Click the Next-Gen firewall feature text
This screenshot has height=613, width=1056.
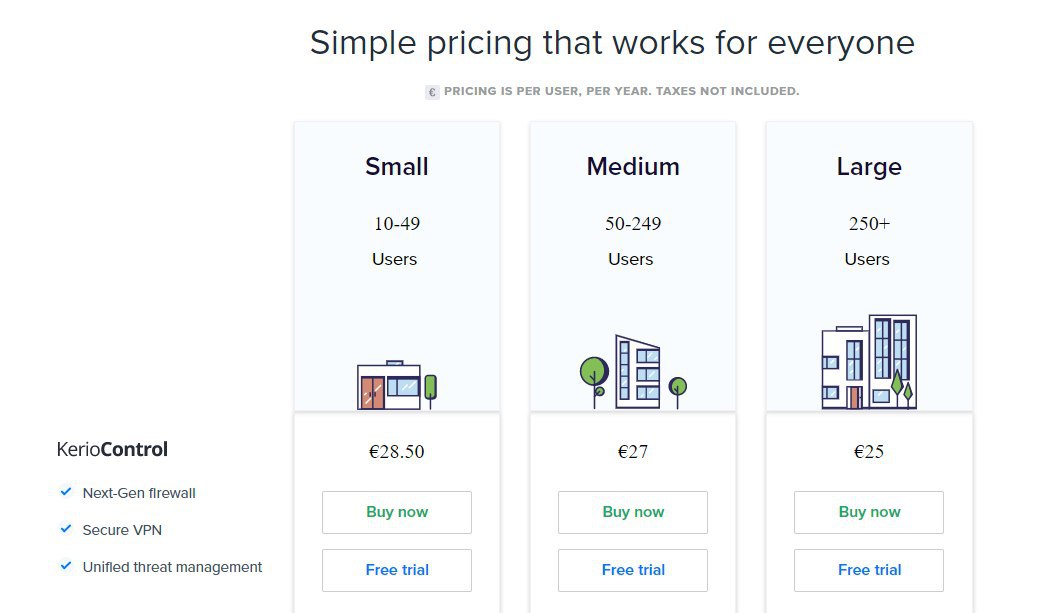pos(139,493)
